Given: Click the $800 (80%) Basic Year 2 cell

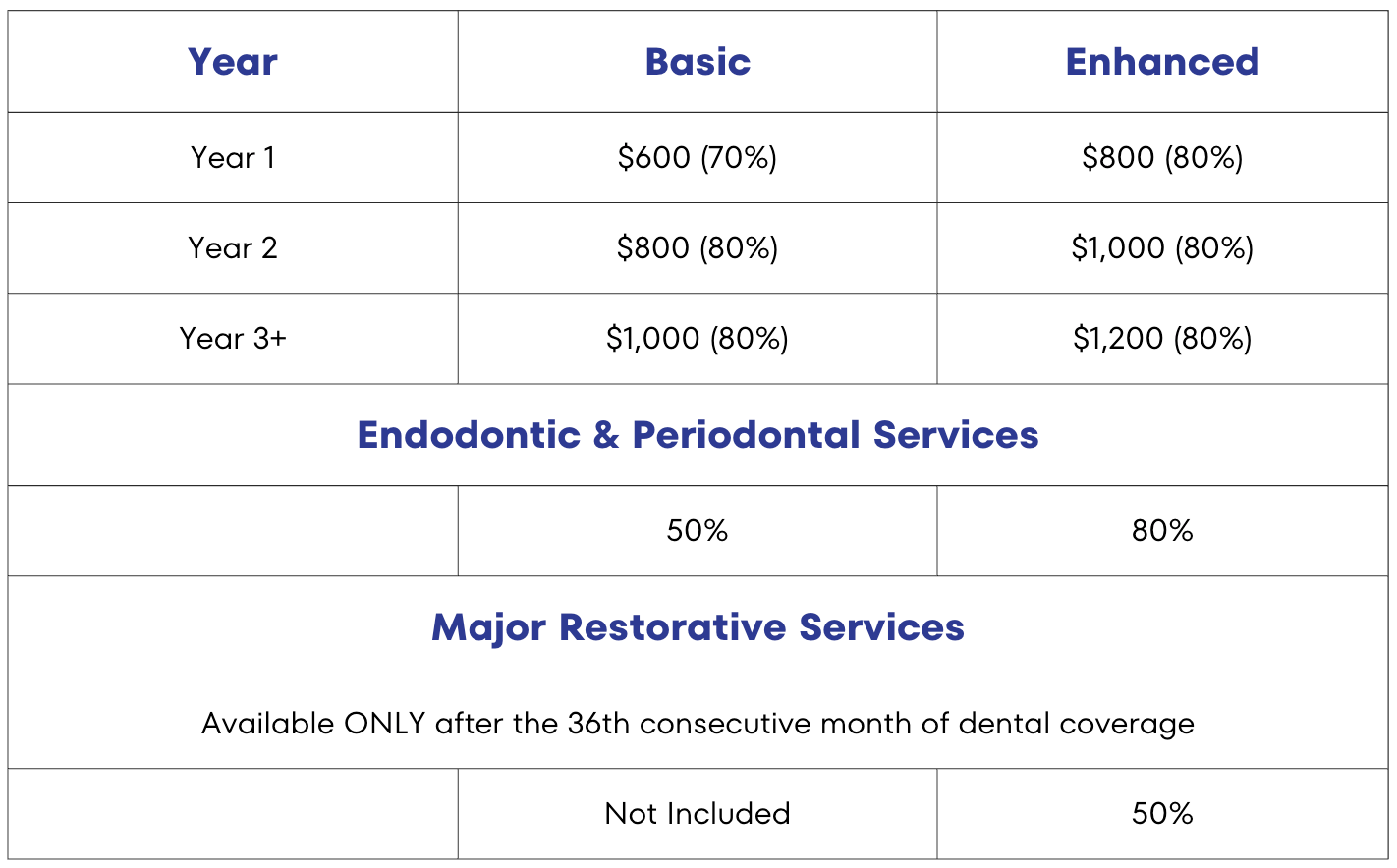Looking at the screenshot, I should point(698,247).
